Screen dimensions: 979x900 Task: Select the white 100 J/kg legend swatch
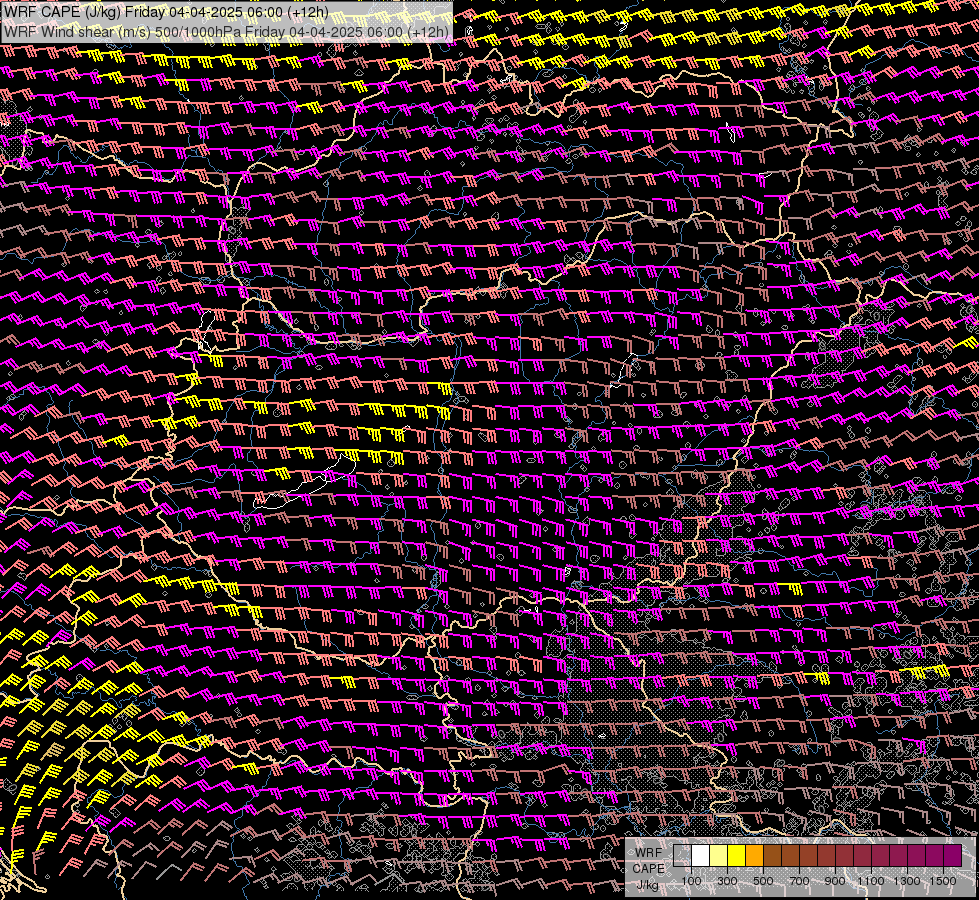(x=701, y=856)
